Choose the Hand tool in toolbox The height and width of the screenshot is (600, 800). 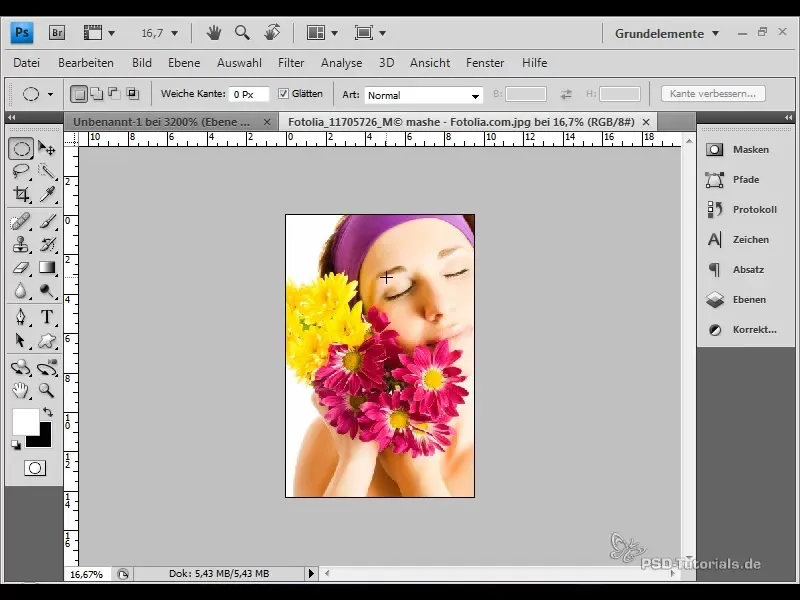[x=21, y=390]
